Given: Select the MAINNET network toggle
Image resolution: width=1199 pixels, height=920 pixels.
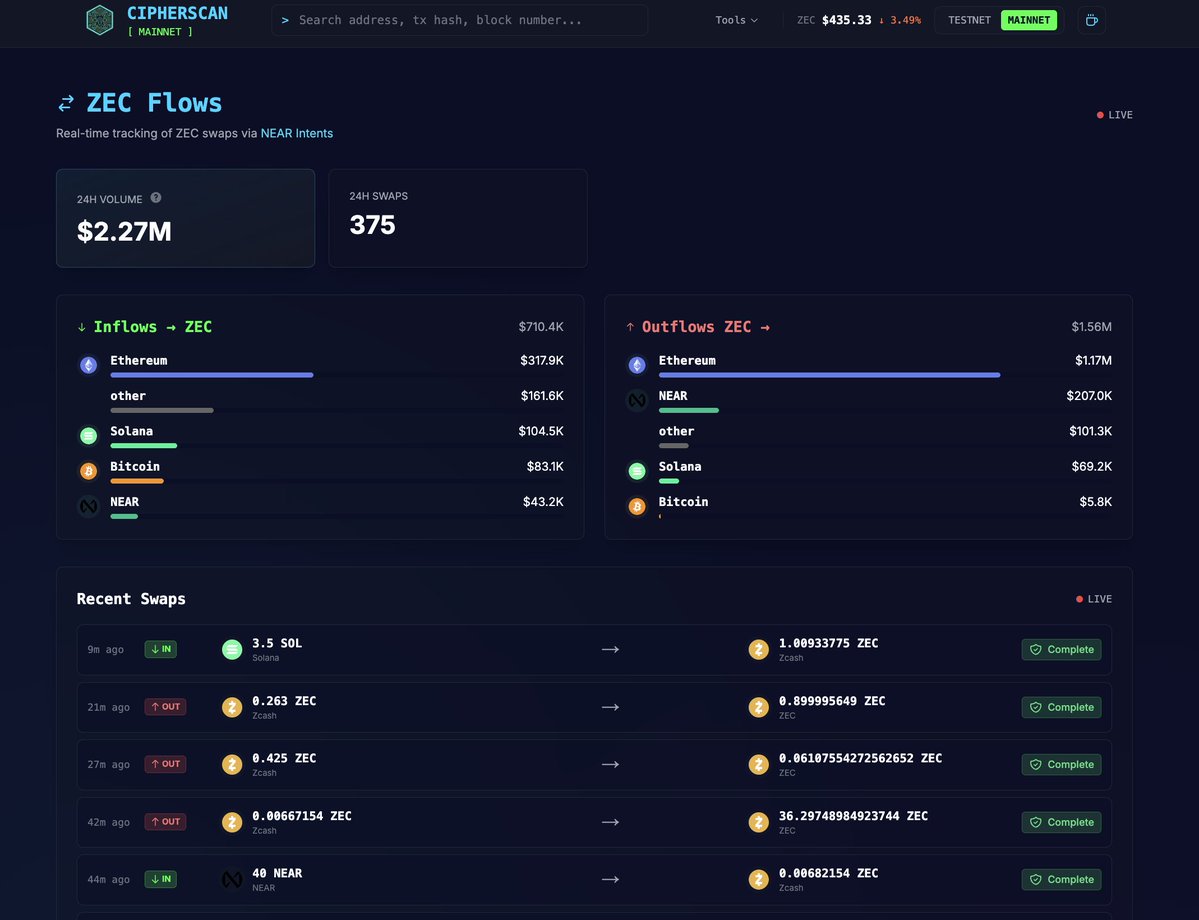Looking at the screenshot, I should coord(1028,20).
